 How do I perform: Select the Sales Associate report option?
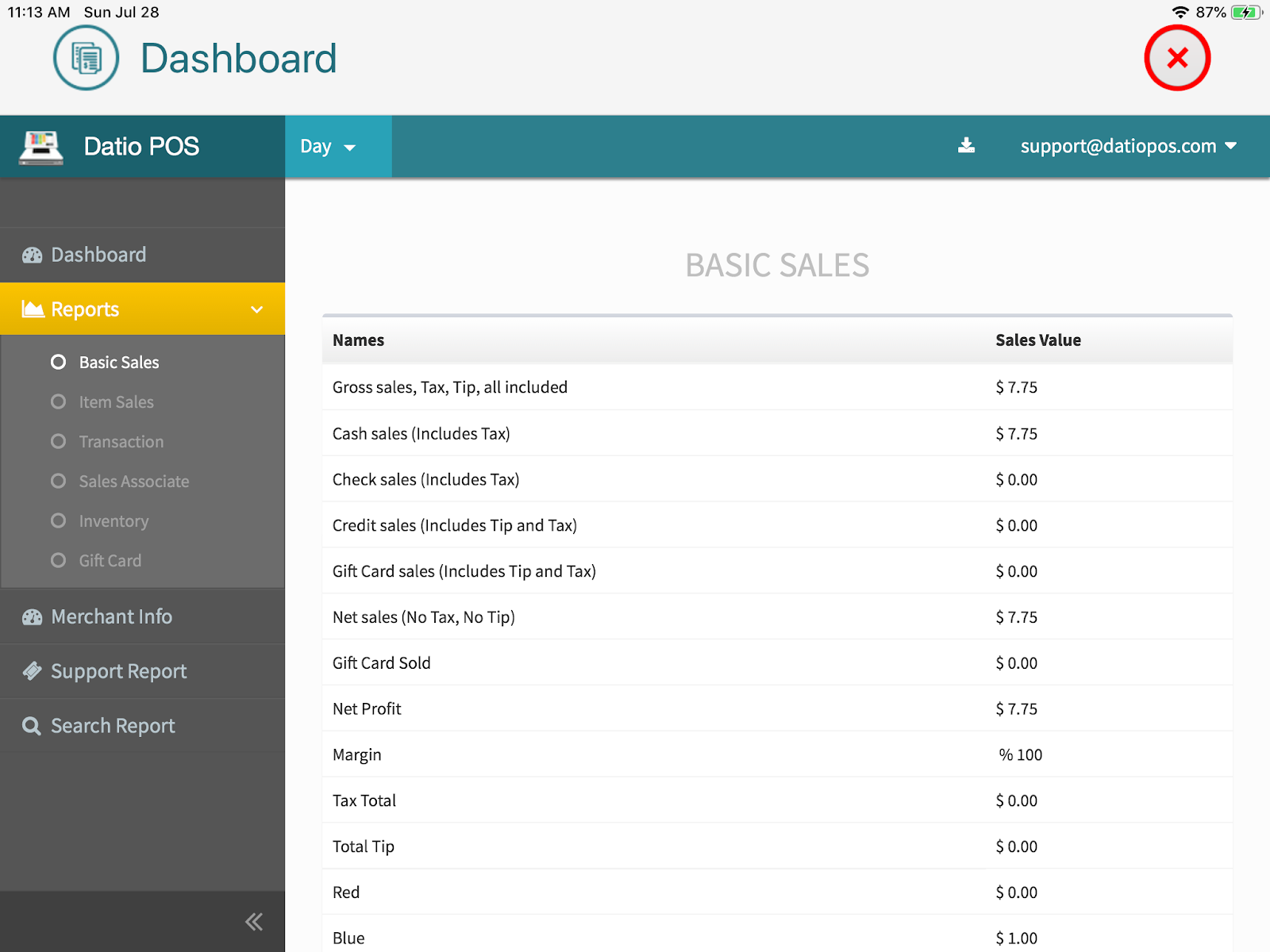(58, 481)
